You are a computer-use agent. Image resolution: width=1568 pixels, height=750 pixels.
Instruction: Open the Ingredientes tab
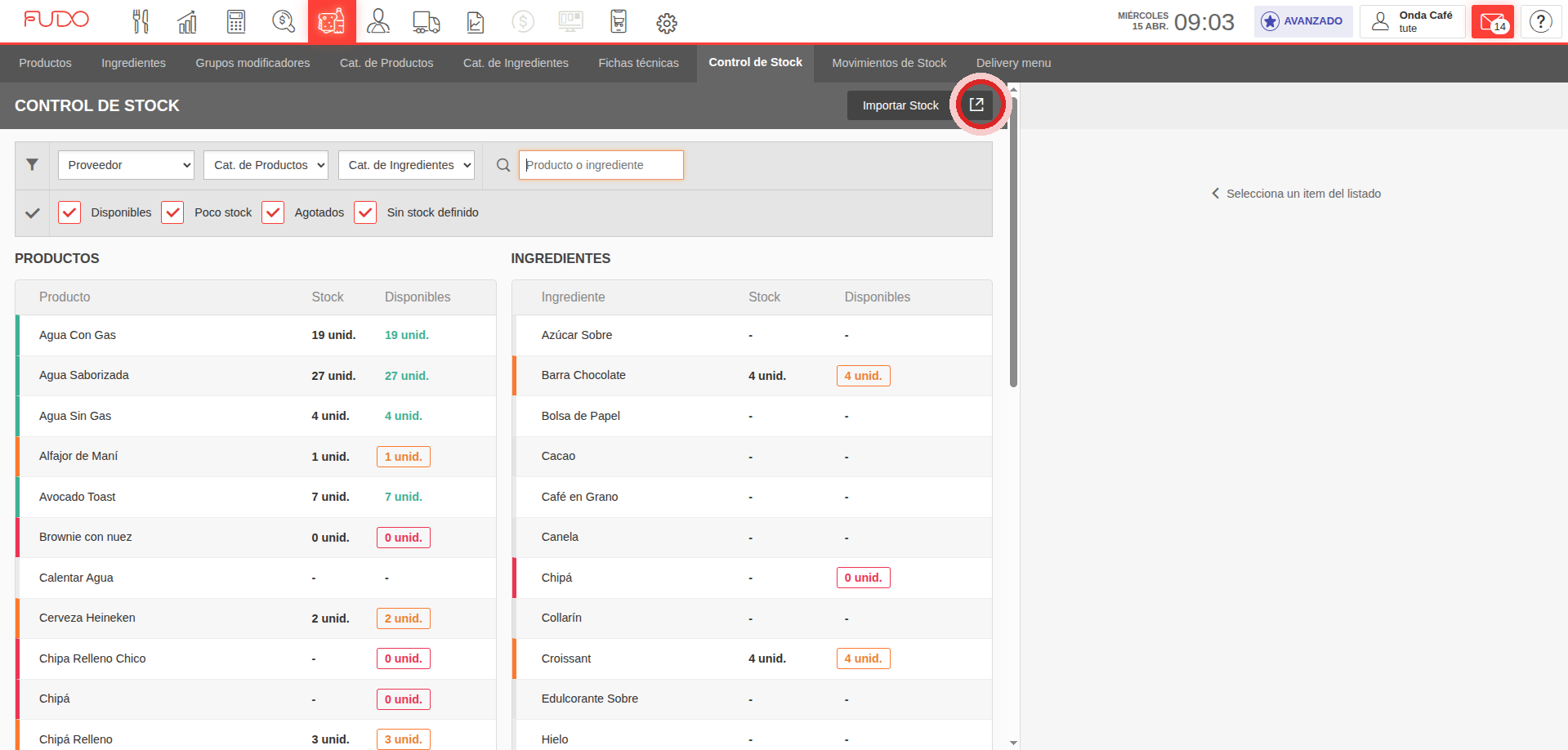[x=133, y=63]
